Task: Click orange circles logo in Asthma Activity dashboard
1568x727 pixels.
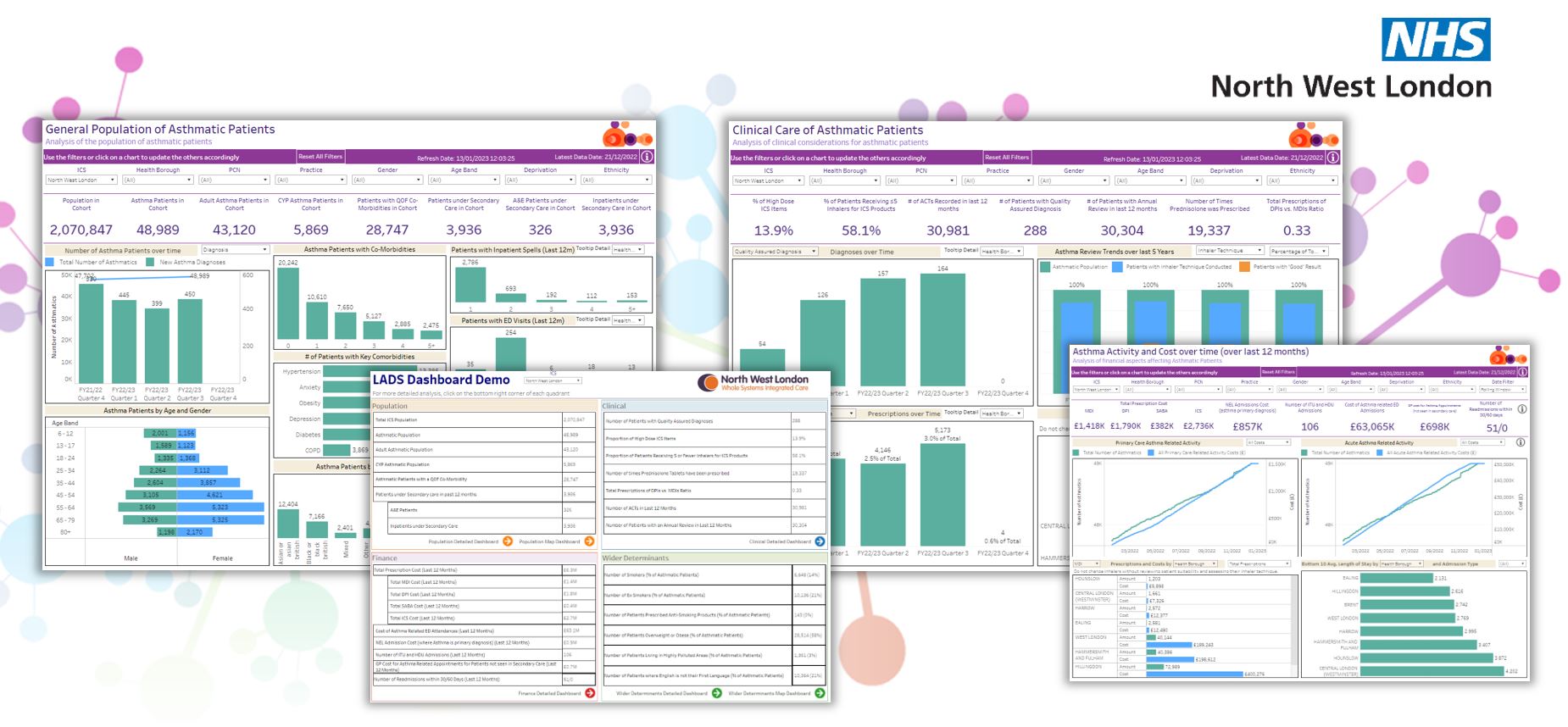Action: (1509, 354)
